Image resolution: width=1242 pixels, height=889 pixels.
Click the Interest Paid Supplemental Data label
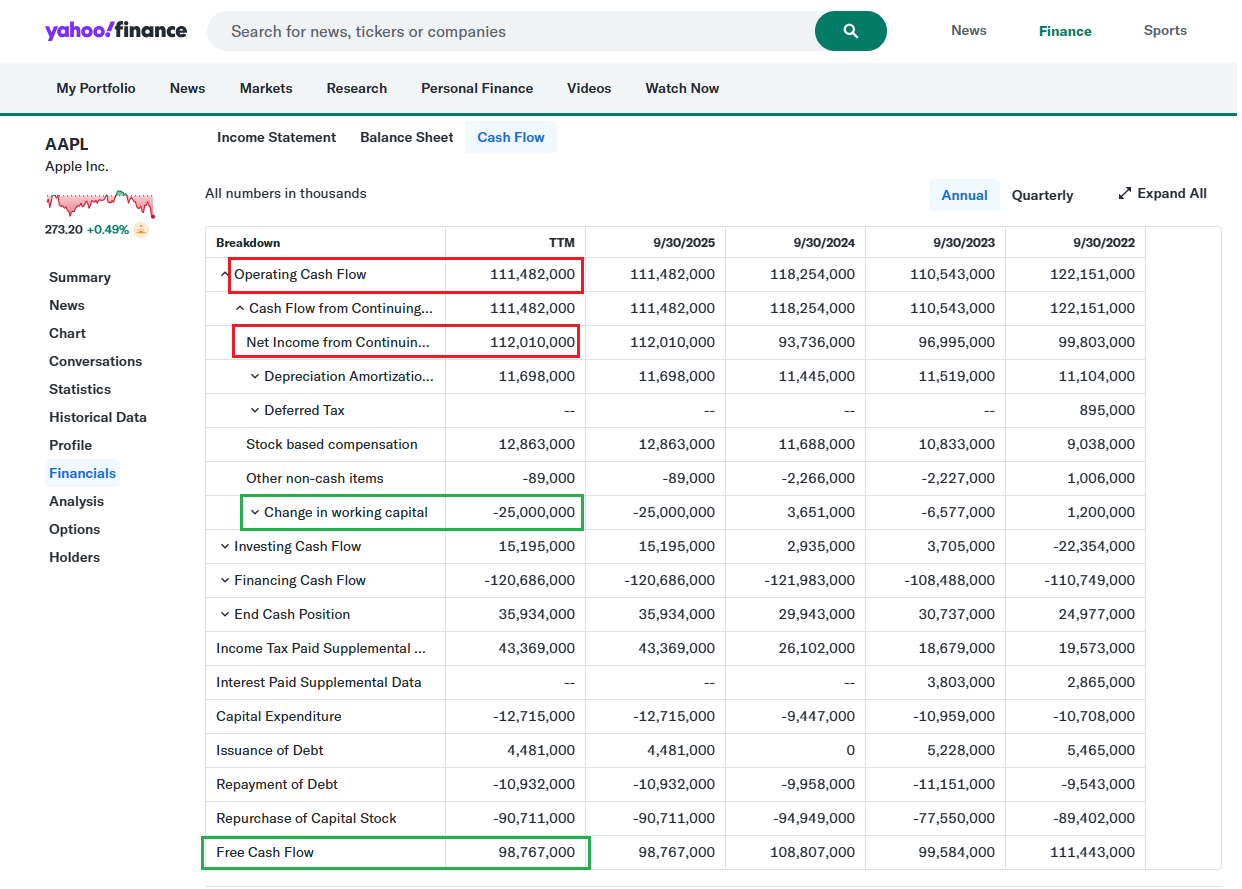319,683
